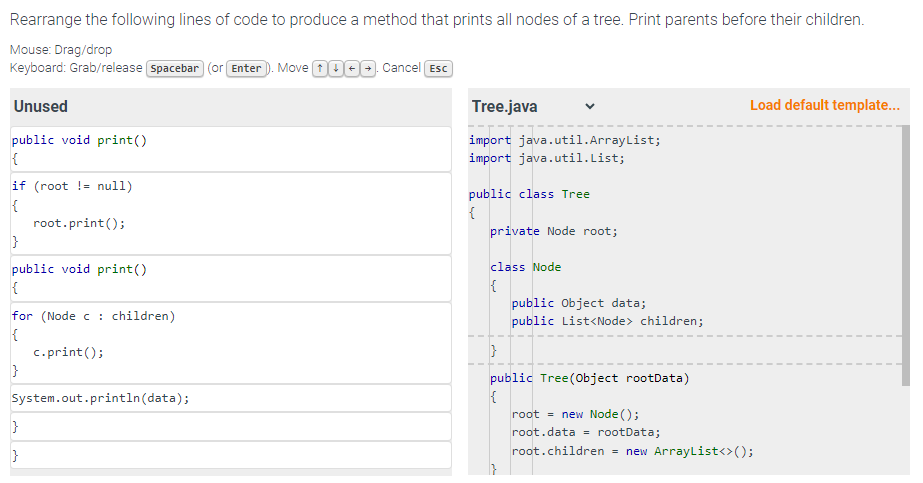923x483 pixels.
Task: Click the private Node root line
Action: point(554,231)
